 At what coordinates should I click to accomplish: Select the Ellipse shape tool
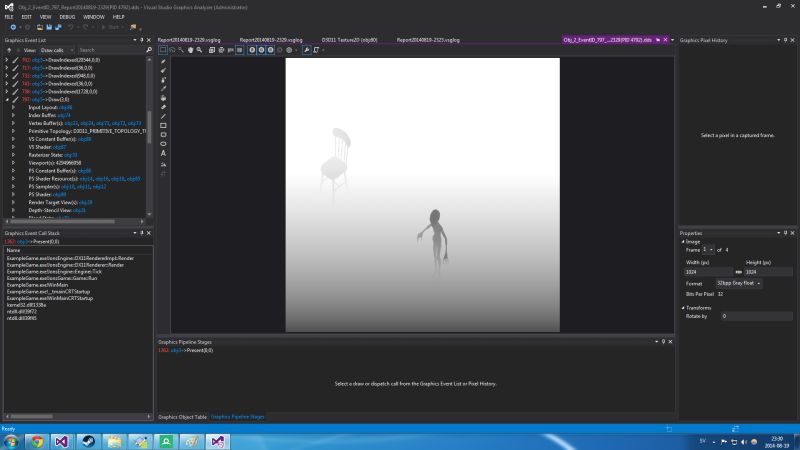click(x=163, y=144)
